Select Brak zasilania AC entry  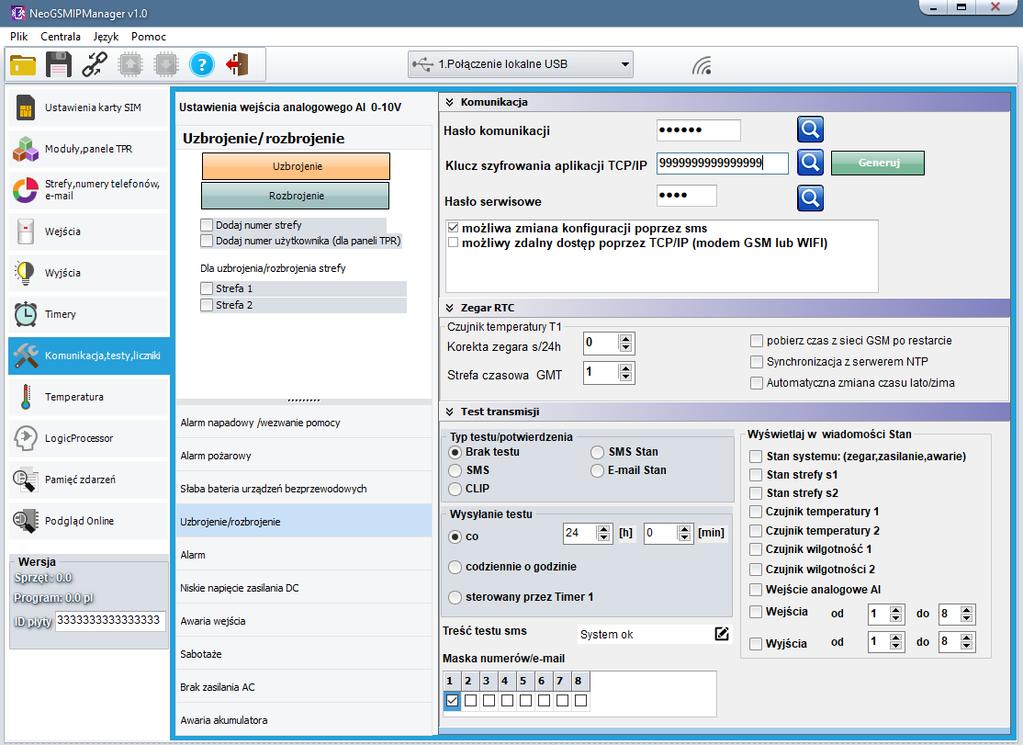coord(304,687)
